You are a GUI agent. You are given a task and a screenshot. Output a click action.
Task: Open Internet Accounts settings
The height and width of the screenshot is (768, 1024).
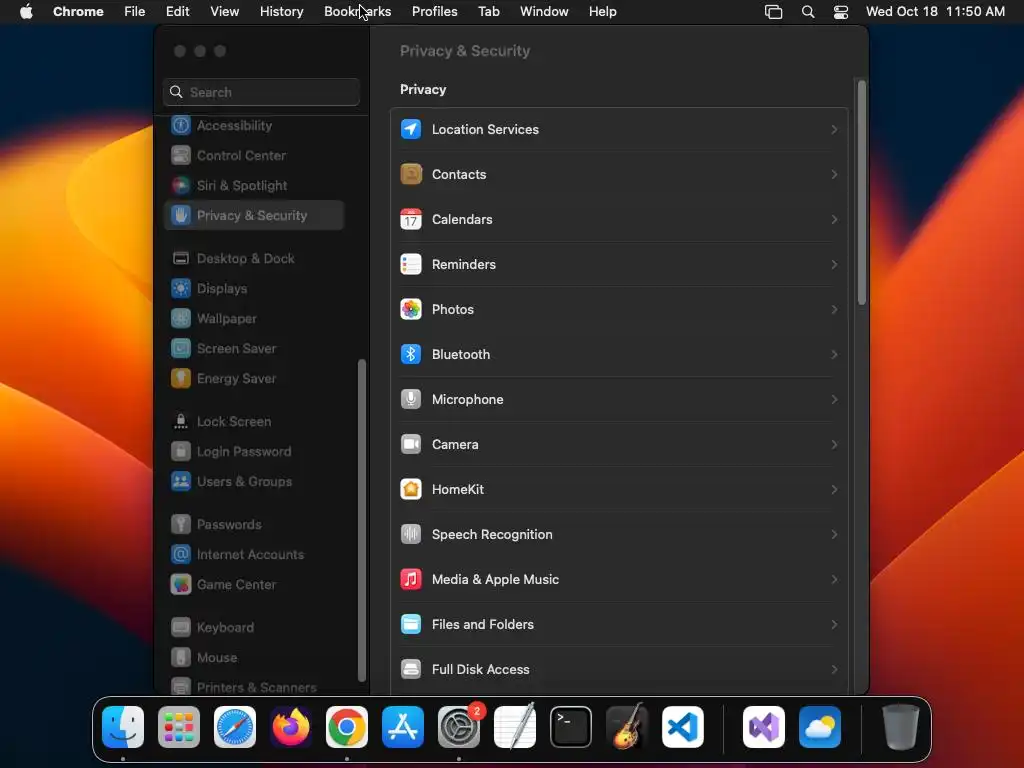click(253, 554)
